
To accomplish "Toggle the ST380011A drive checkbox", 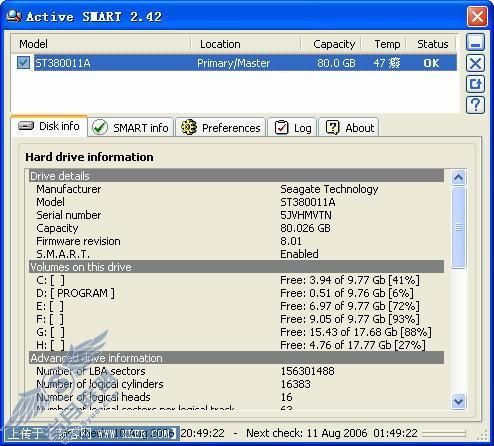I will 23,63.
